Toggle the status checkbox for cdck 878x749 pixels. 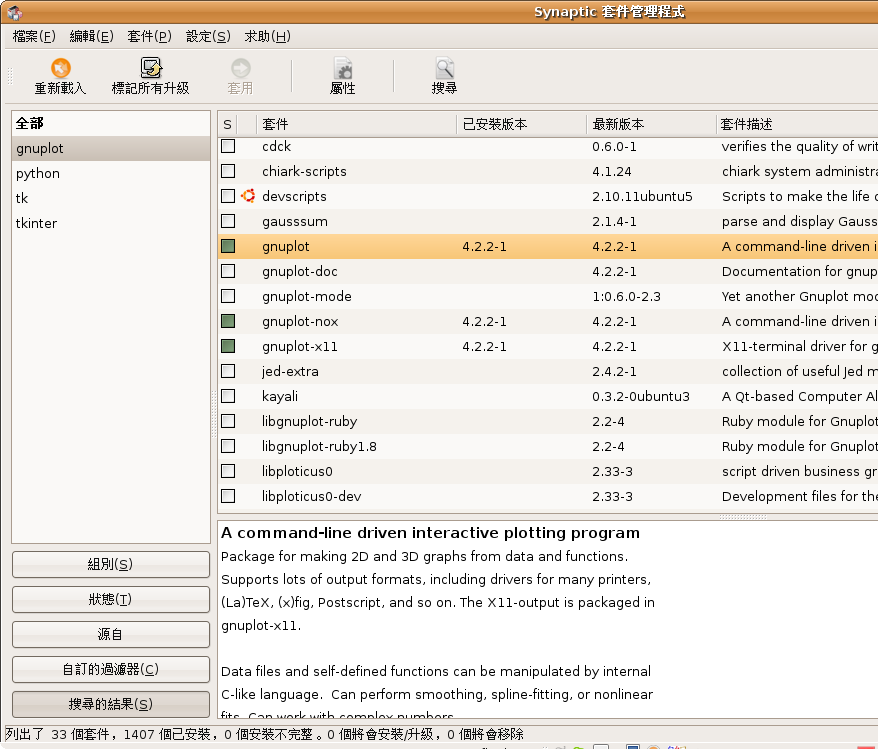(x=228, y=146)
